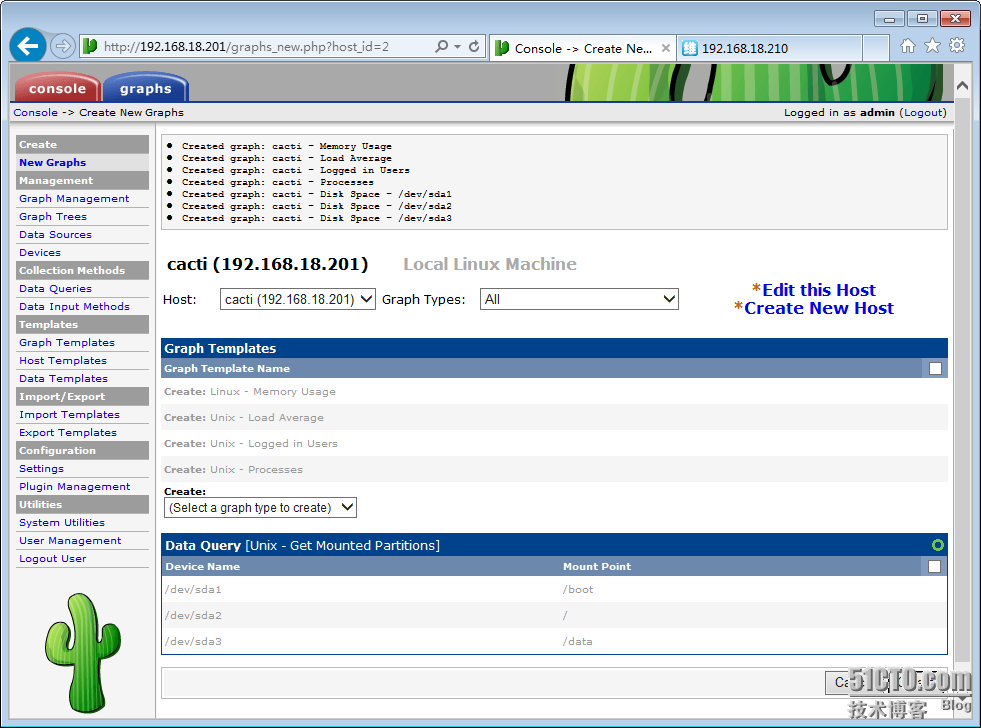Open New Graphs in sidebar
Image resolution: width=981 pixels, height=728 pixels.
point(53,163)
